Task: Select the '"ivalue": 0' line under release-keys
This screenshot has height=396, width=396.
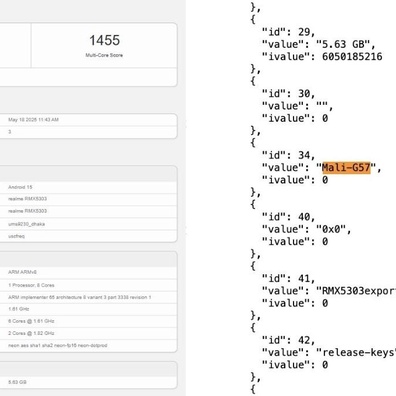Action: pos(295,365)
